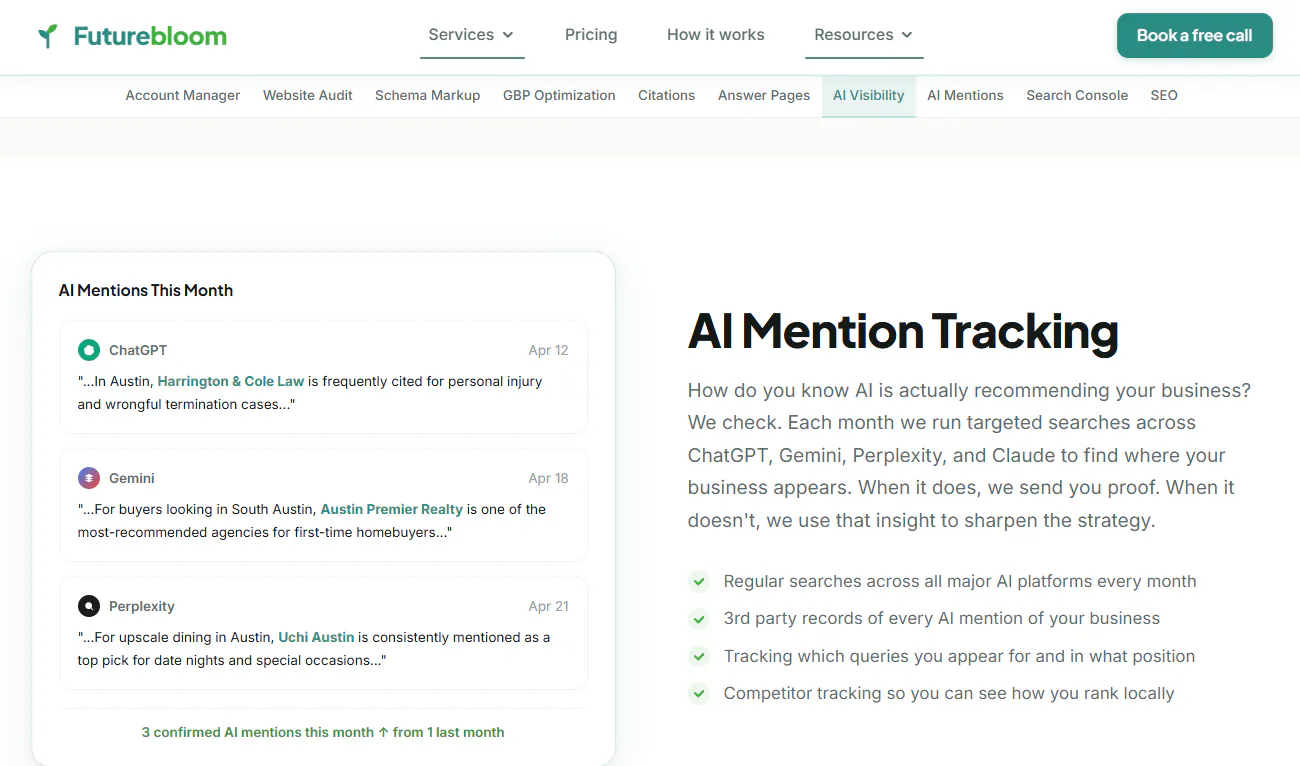Click the Futurebloom brand name link

tap(150, 36)
